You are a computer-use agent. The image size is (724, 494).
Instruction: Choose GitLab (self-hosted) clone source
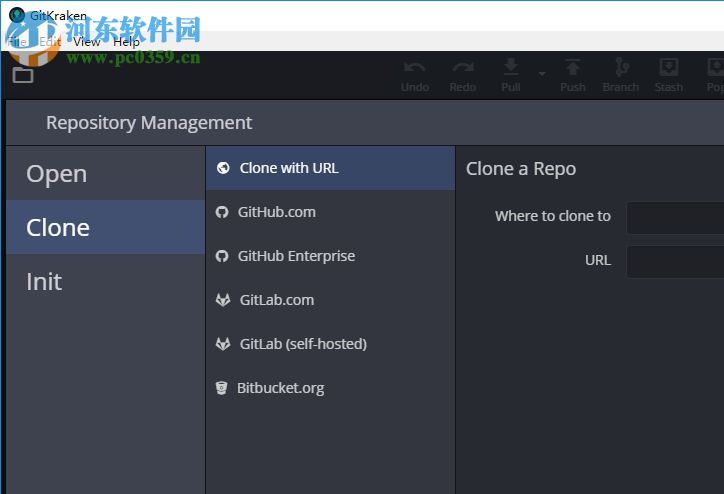331,344
